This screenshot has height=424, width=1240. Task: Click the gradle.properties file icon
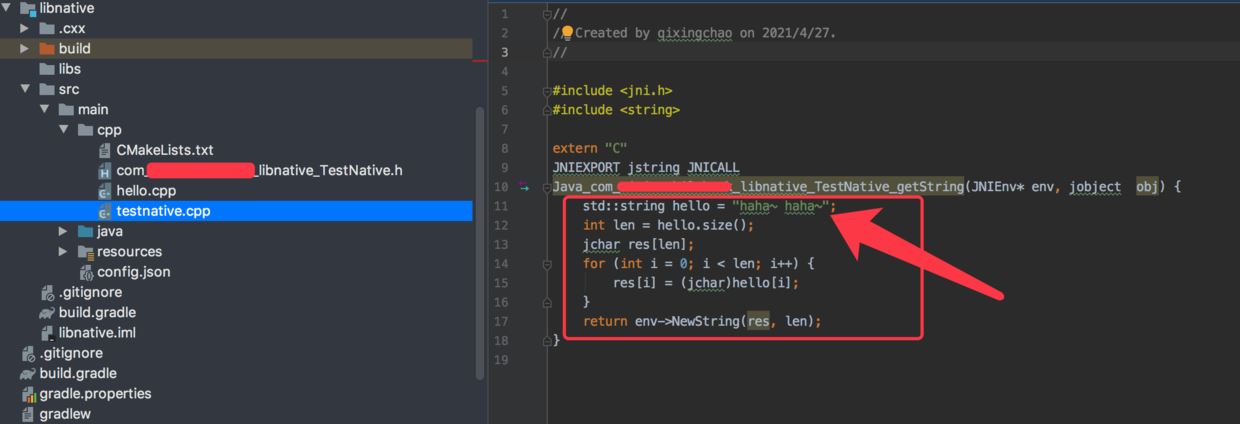(28, 394)
